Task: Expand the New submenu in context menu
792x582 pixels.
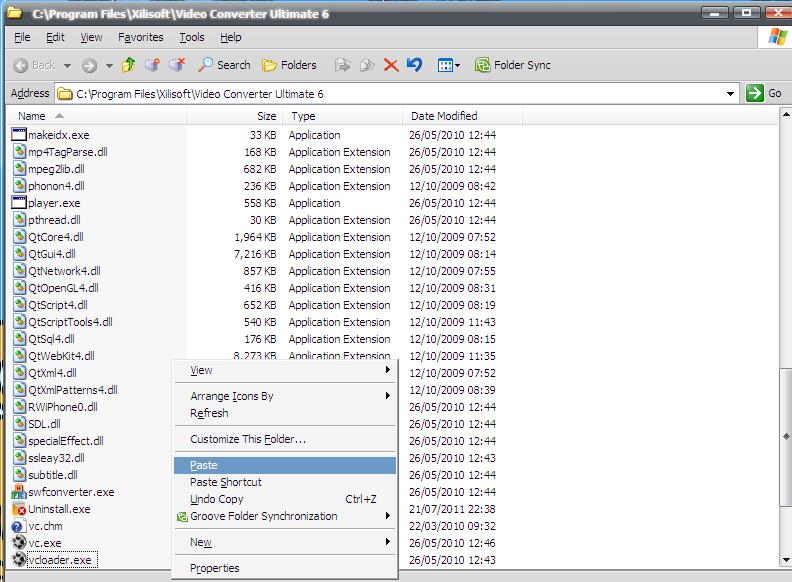Action: (387, 542)
